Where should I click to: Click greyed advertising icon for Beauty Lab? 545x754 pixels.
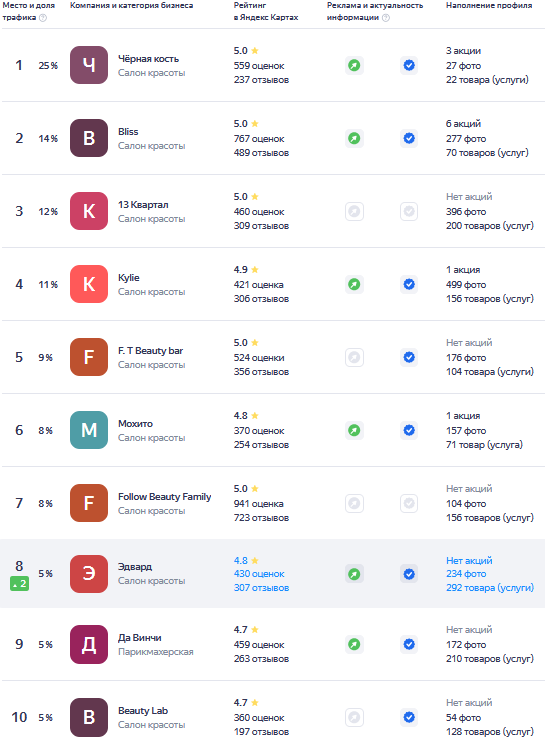point(354,717)
